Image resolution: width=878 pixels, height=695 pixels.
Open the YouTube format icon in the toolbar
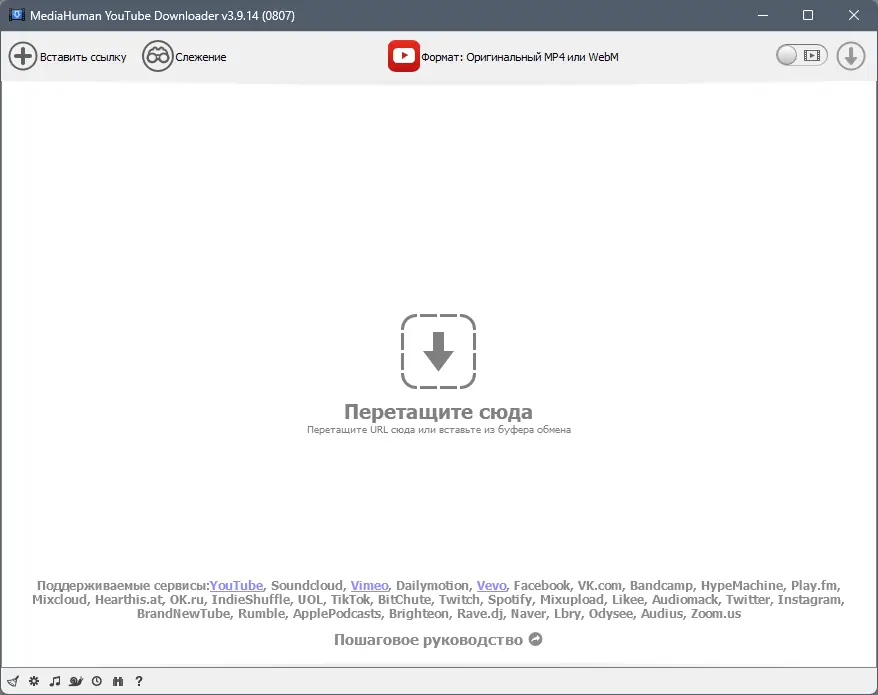tap(403, 56)
